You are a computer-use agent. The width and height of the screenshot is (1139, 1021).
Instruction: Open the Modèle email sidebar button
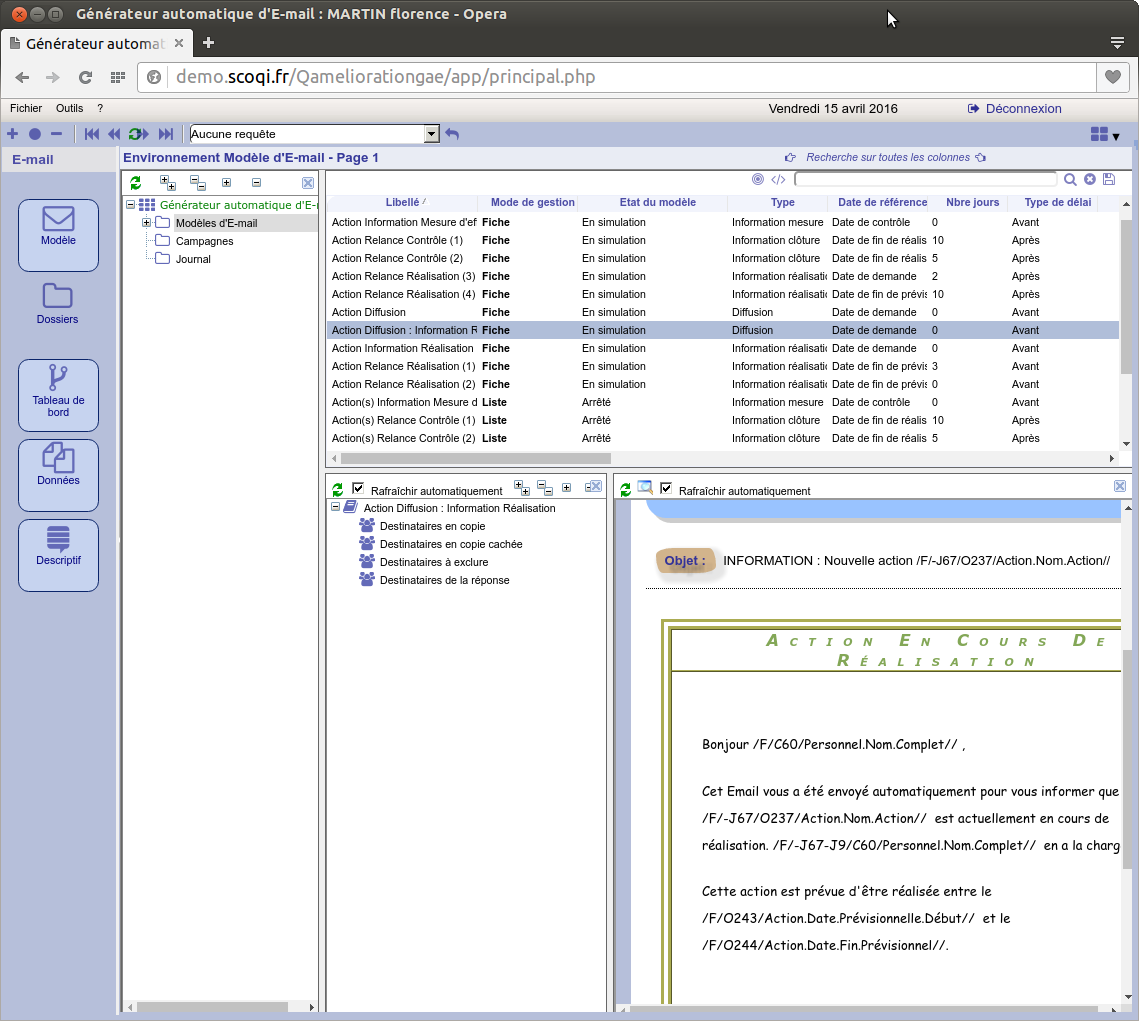58,235
